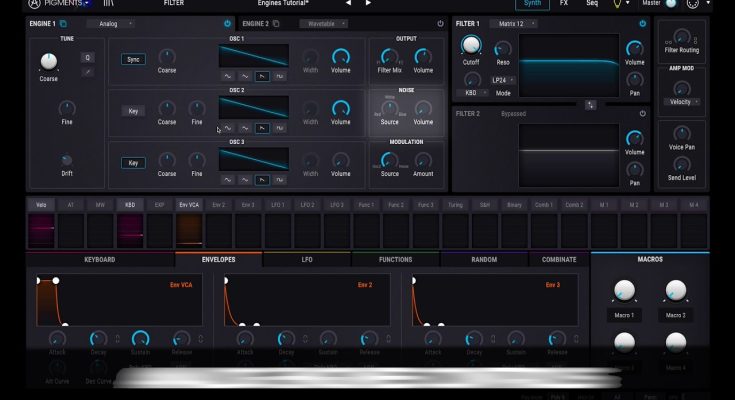Select the Env VCA modulation source slot
Screen dimensions: 735x400
(x=189, y=205)
